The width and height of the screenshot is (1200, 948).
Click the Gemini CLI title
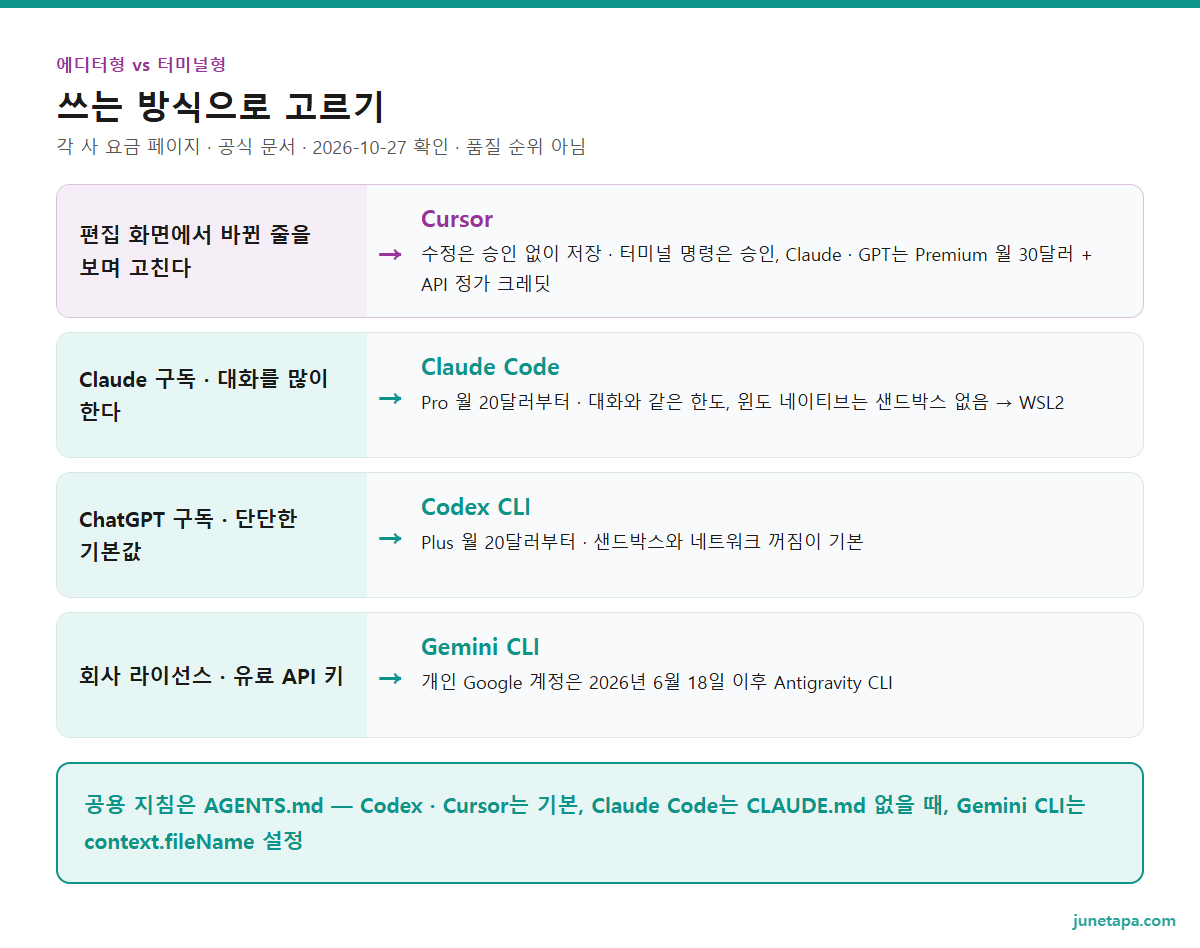[x=480, y=647]
